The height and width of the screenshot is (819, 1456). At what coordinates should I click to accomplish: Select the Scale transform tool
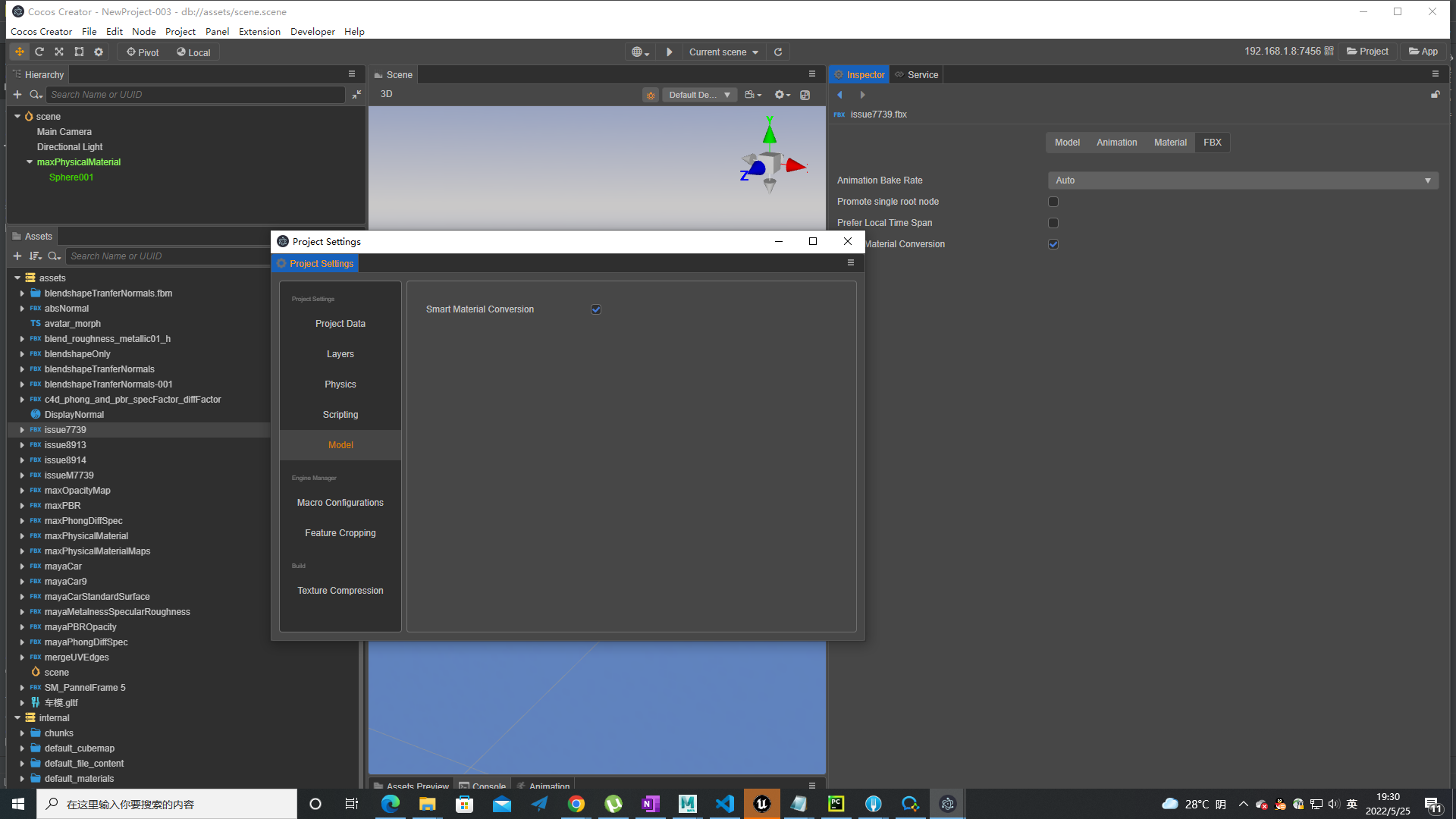[59, 52]
